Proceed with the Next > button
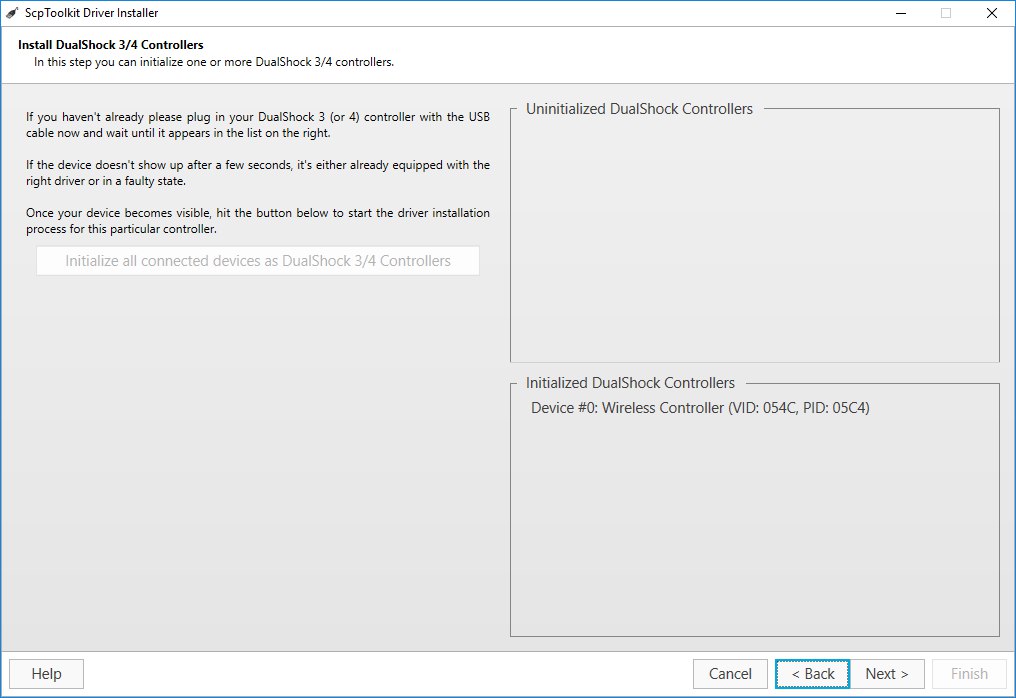 (887, 674)
